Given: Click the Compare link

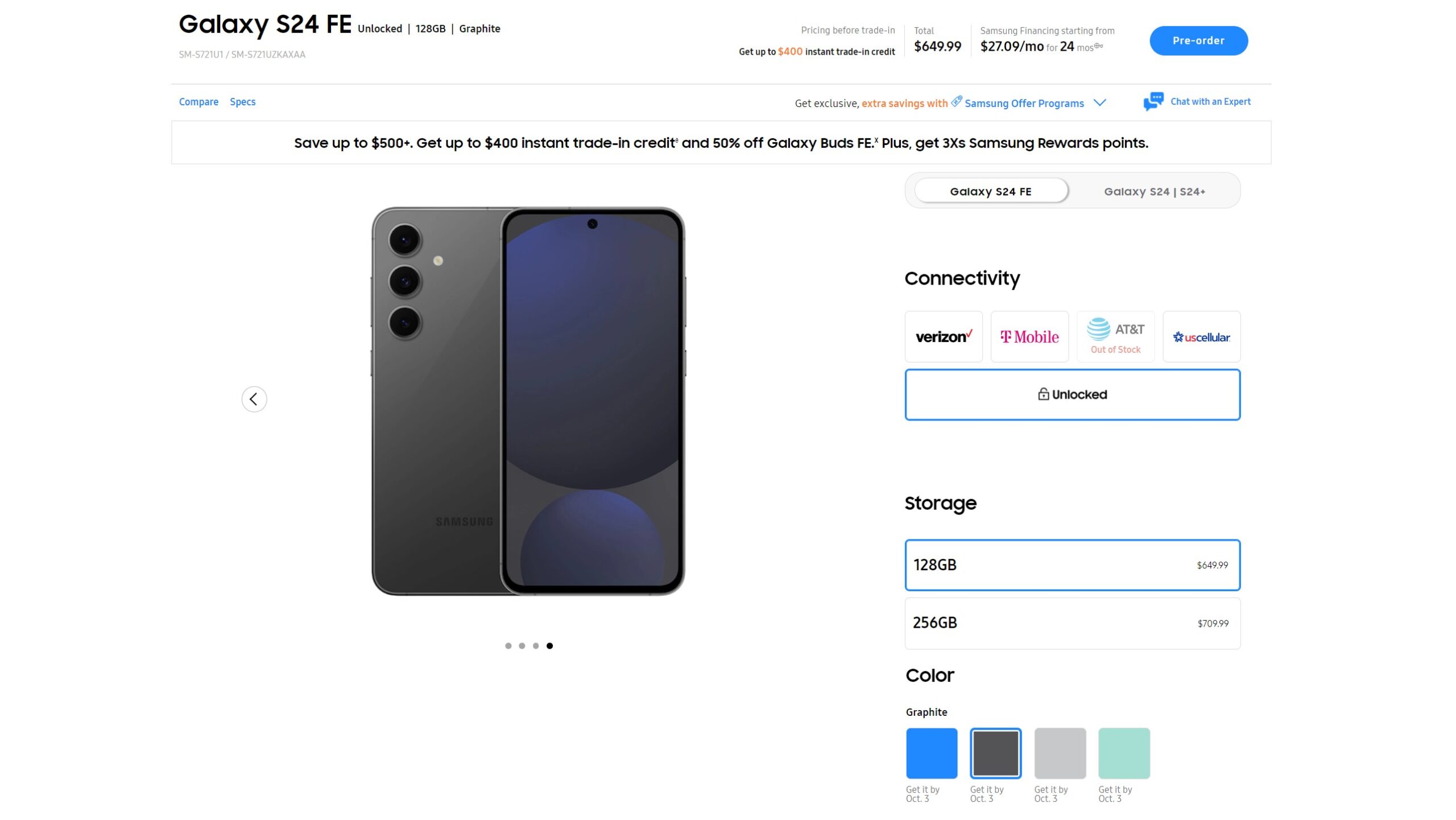Looking at the screenshot, I should click(199, 101).
